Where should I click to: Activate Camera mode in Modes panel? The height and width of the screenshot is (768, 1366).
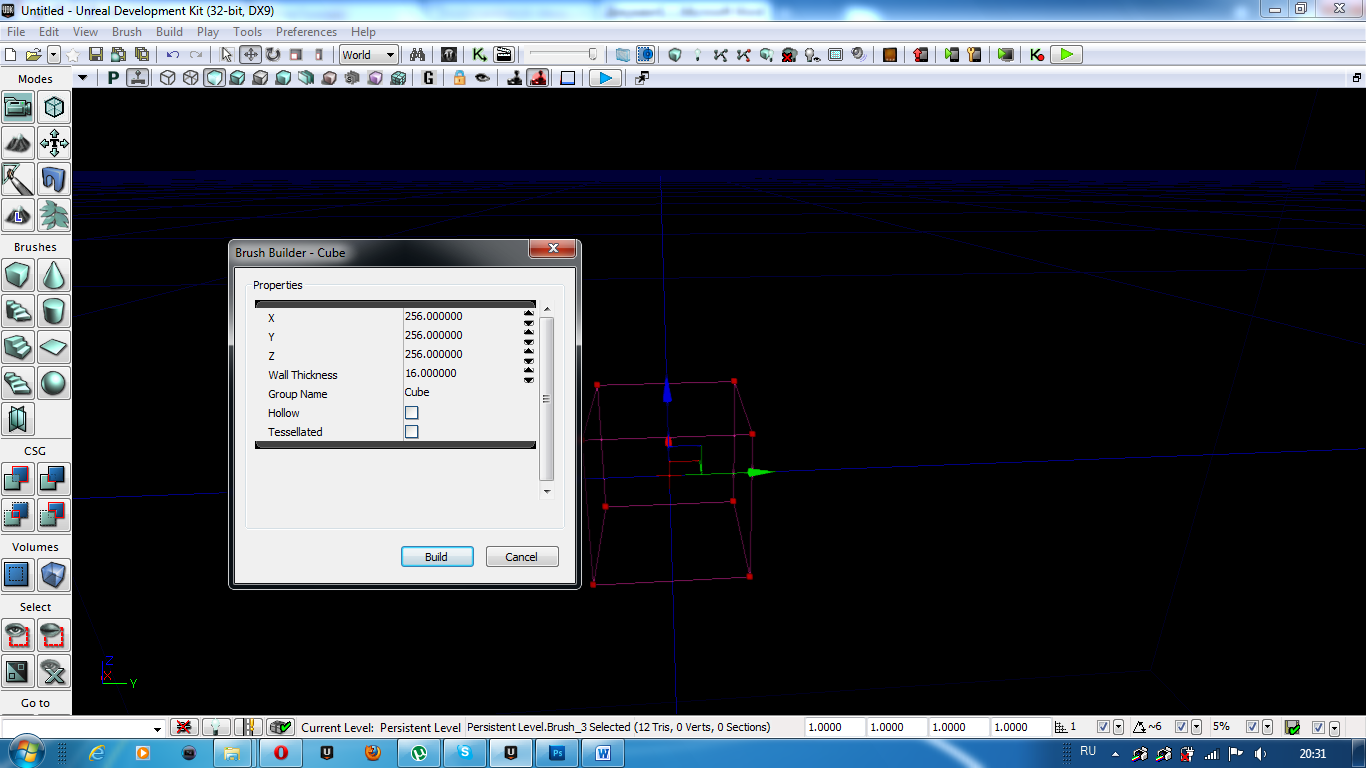click(18, 106)
